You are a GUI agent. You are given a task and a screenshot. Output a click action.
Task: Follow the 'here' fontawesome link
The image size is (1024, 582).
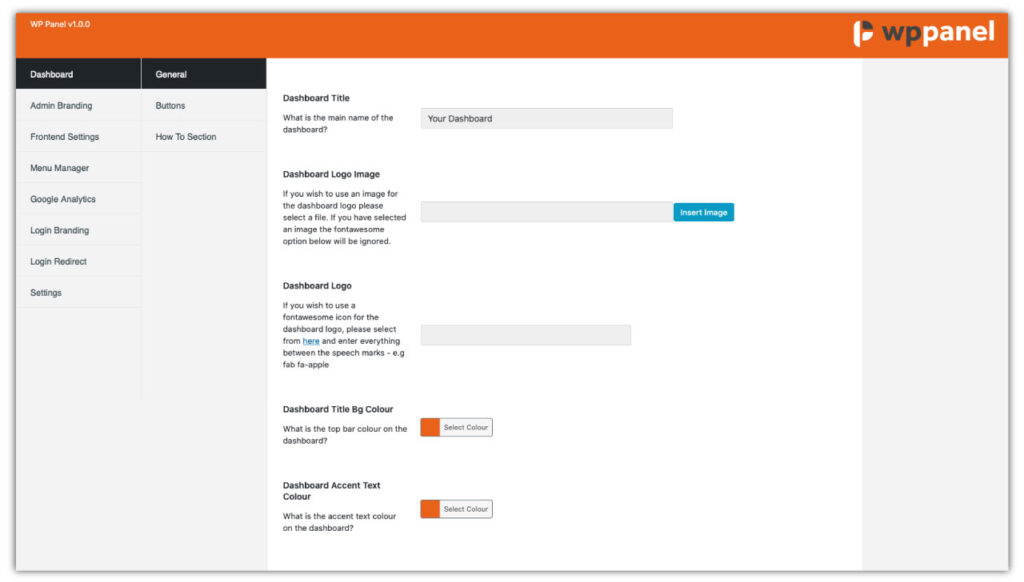coord(311,341)
